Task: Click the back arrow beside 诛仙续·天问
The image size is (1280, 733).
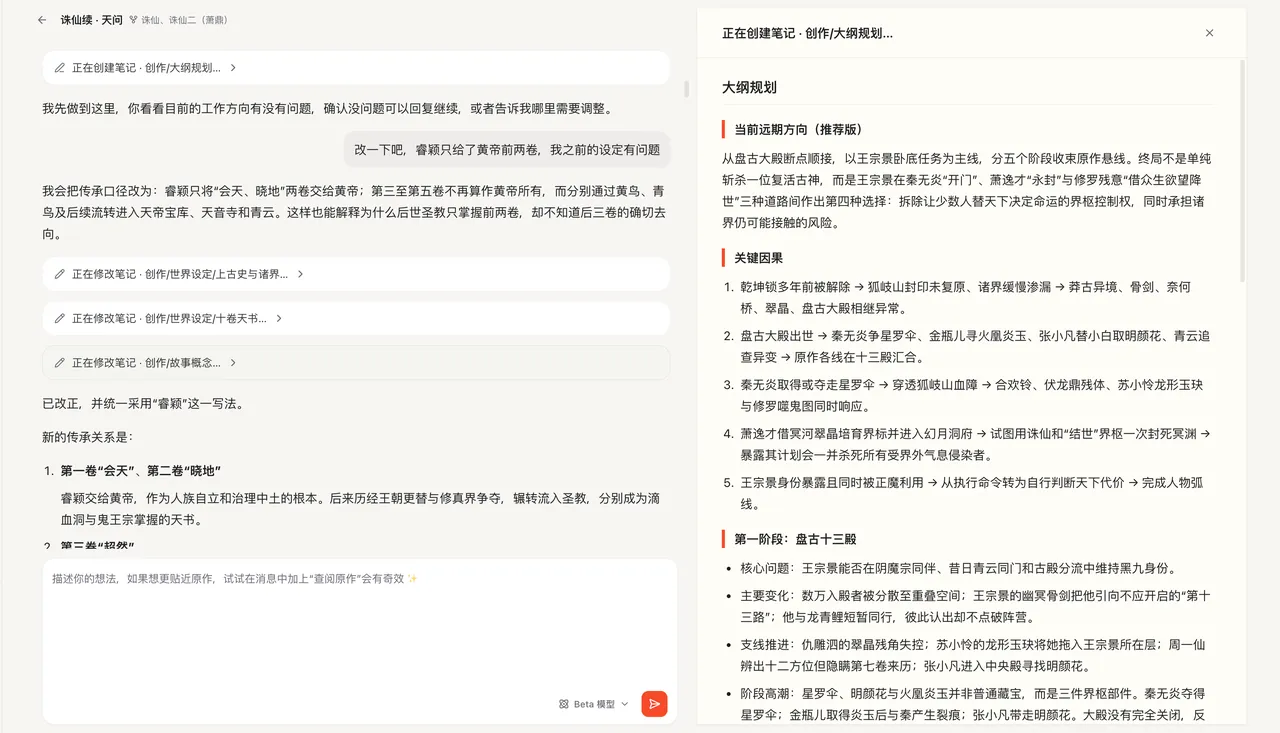Action: (42, 19)
